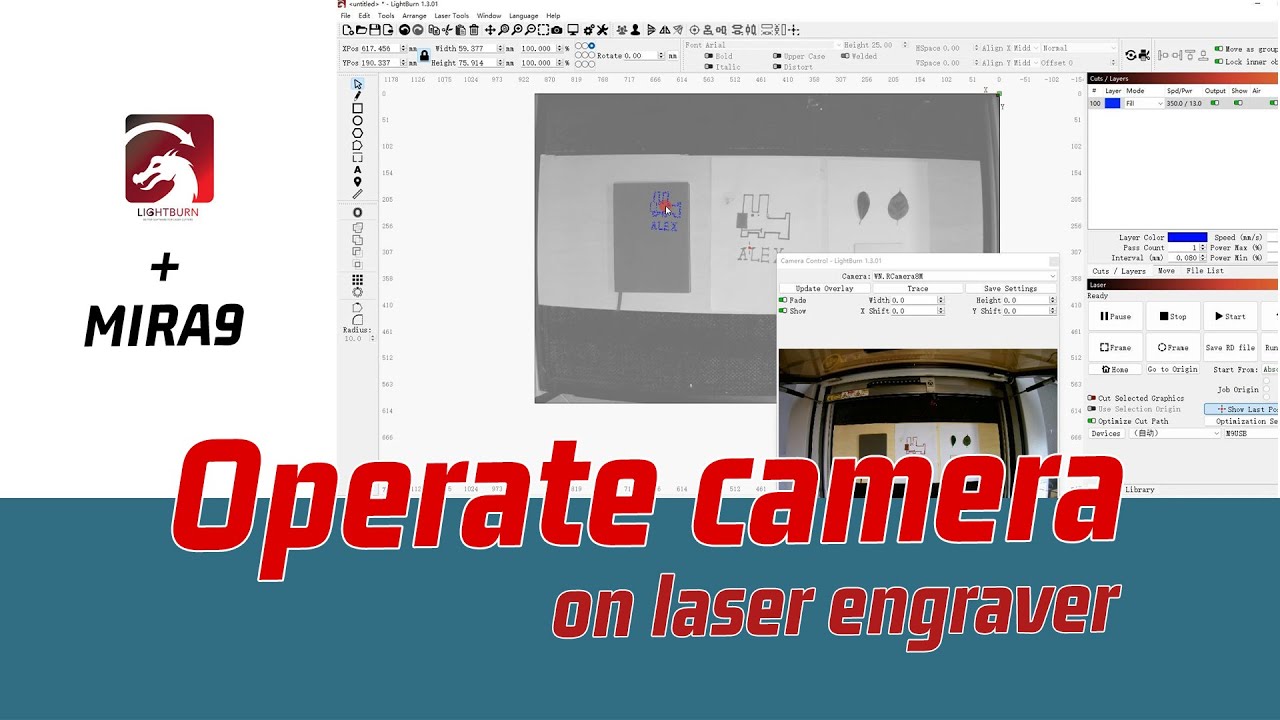This screenshot has width=1280, height=720.
Task: Click the camera capture toolbar icon
Action: [x=557, y=30]
